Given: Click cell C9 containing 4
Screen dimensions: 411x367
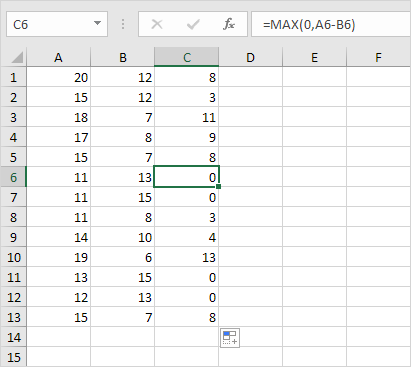Looking at the screenshot, I should click(x=186, y=237).
